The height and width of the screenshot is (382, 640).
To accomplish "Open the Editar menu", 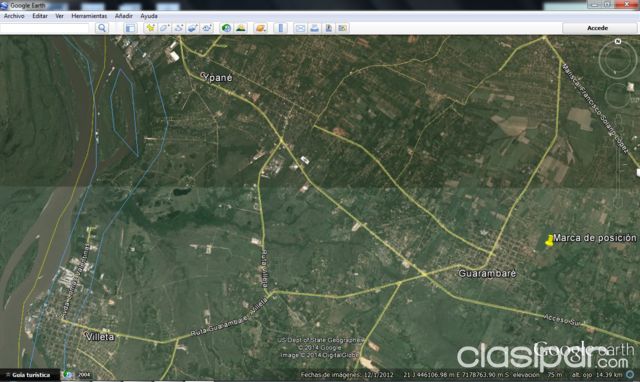I will tap(40, 16).
